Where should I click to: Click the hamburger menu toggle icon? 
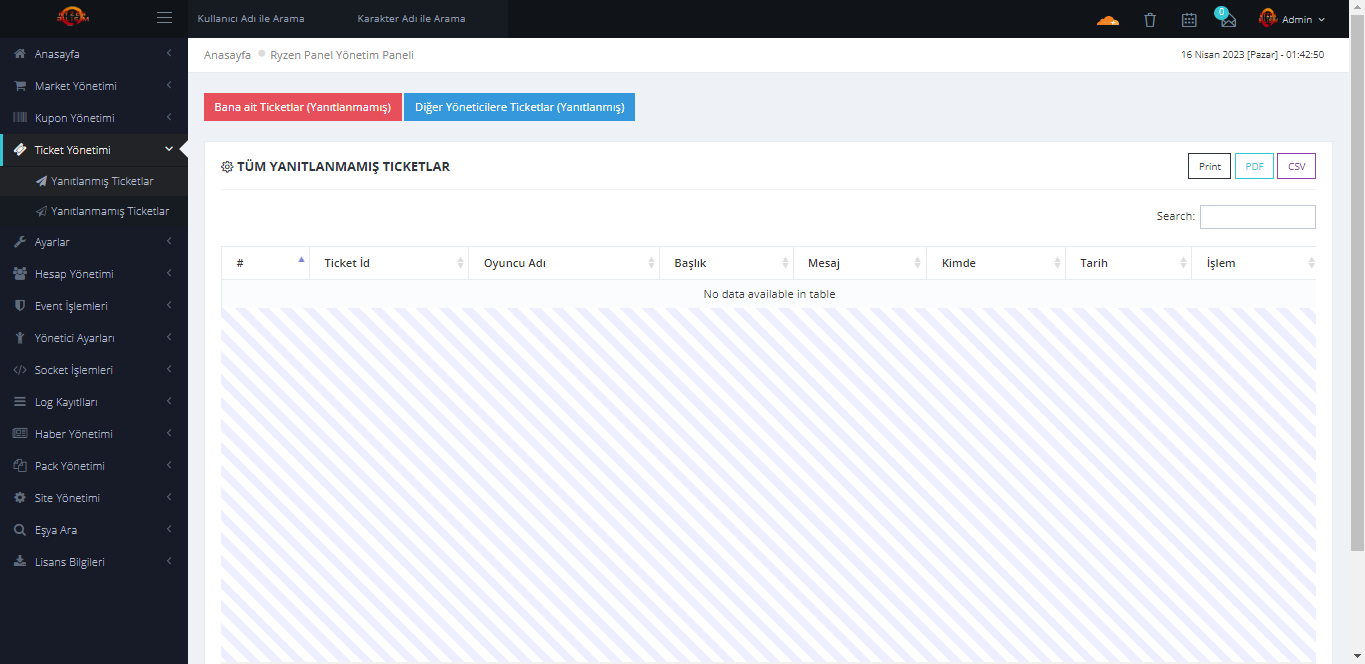[165, 18]
